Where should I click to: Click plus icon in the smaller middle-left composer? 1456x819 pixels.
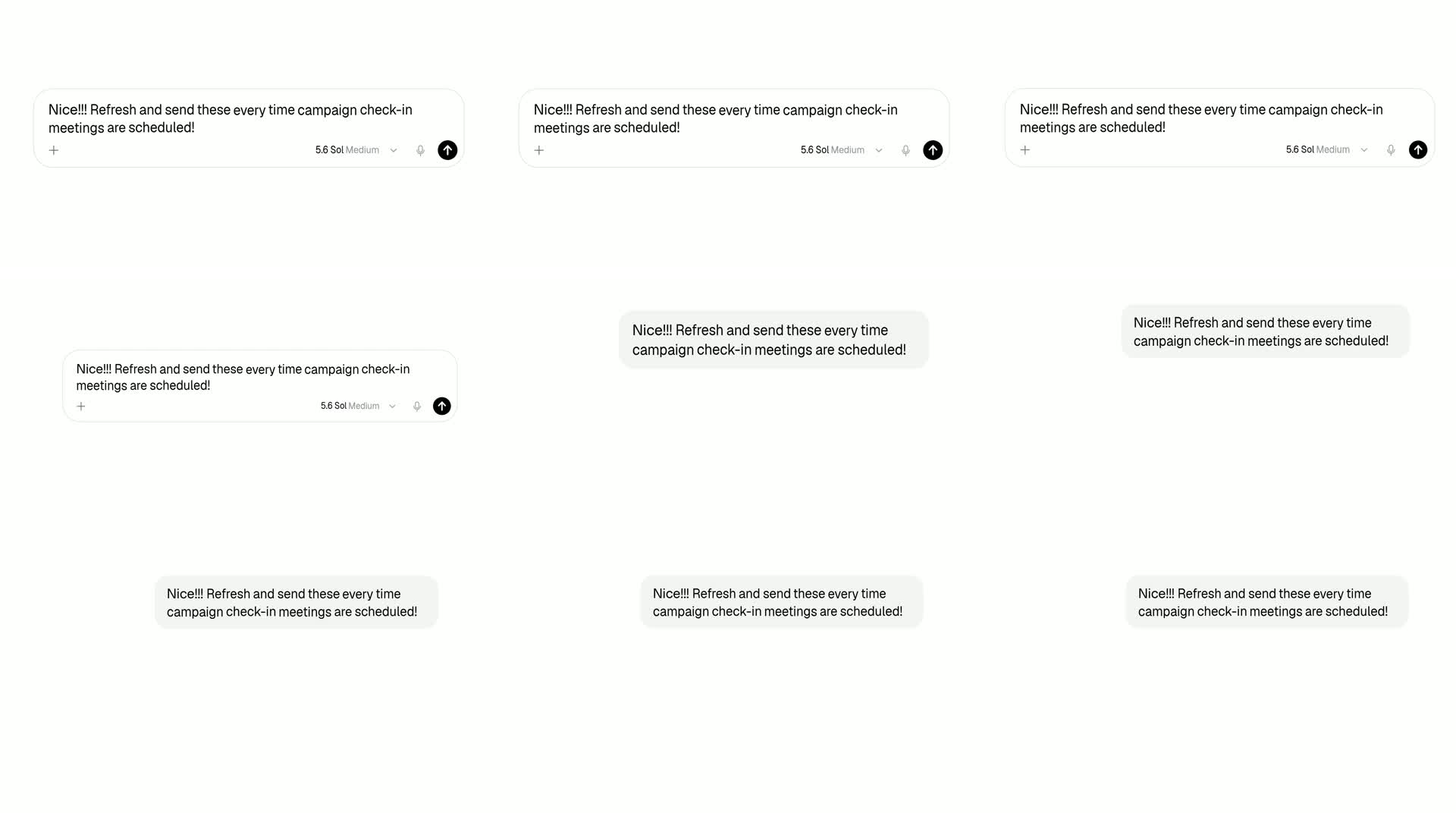(81, 406)
